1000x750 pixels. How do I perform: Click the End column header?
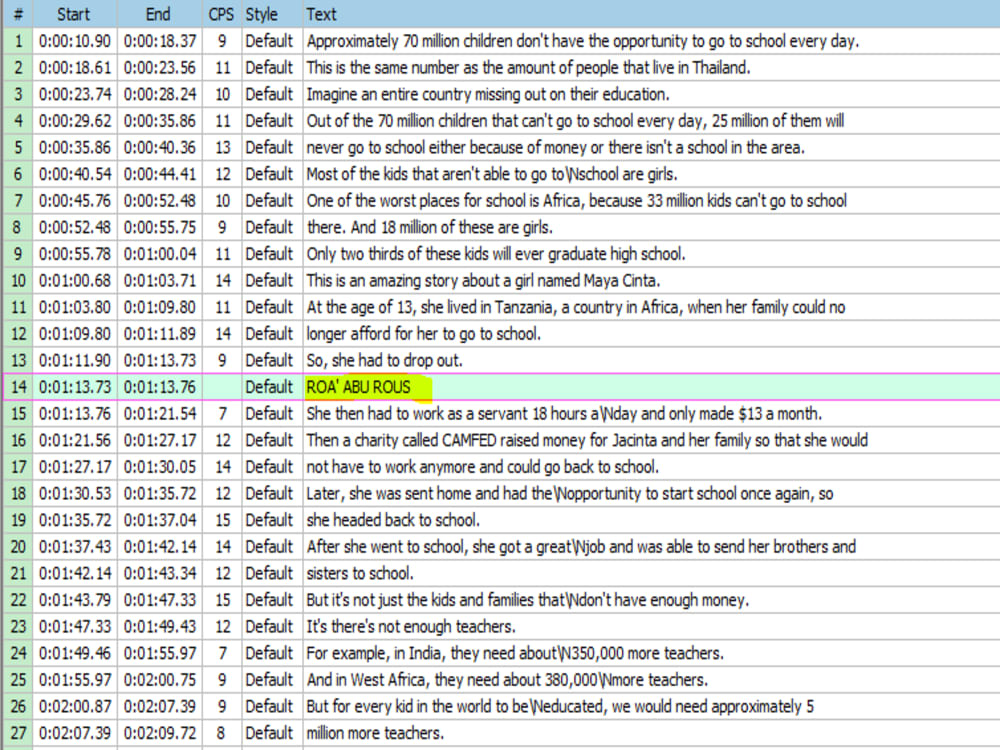pyautogui.click(x=159, y=14)
